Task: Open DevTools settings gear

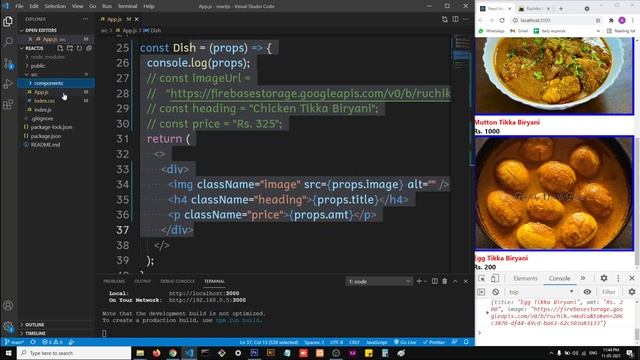Action: click(604, 278)
